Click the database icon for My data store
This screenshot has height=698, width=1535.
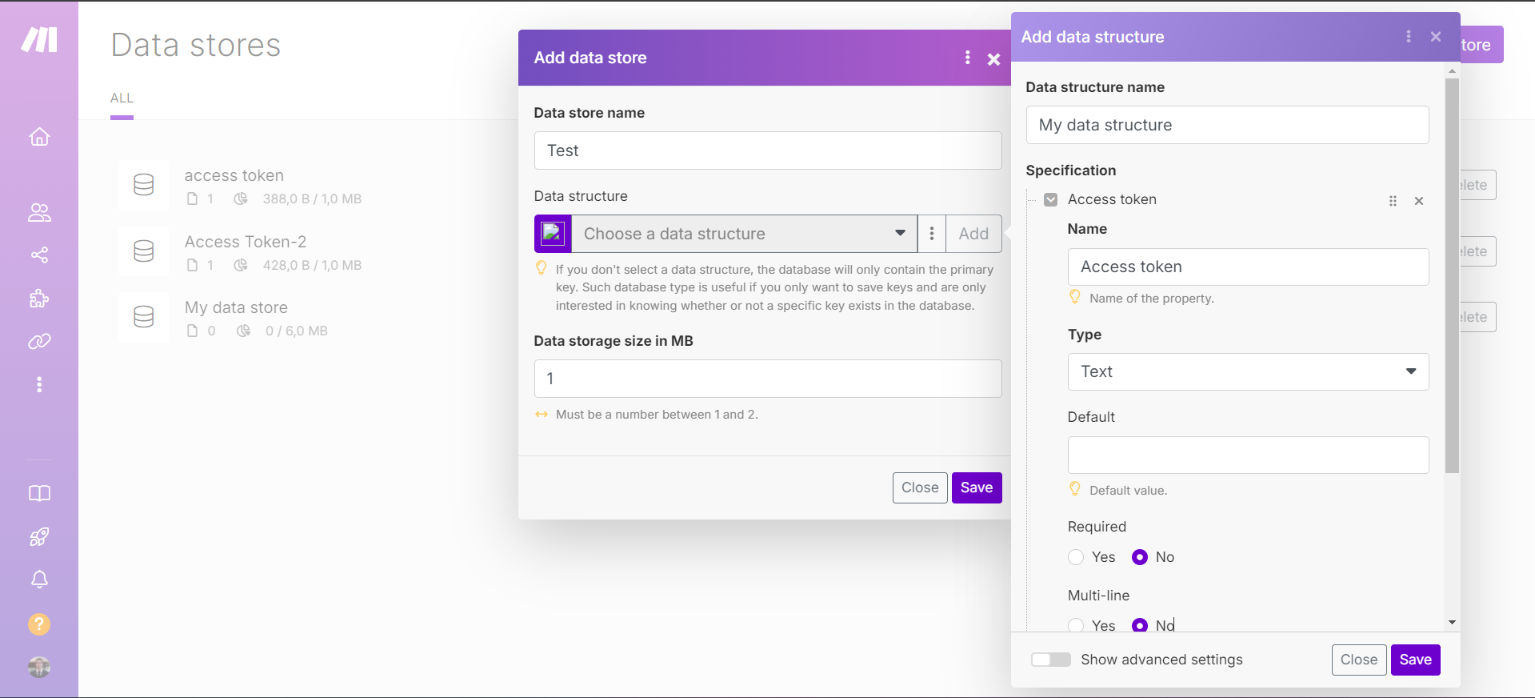143,317
